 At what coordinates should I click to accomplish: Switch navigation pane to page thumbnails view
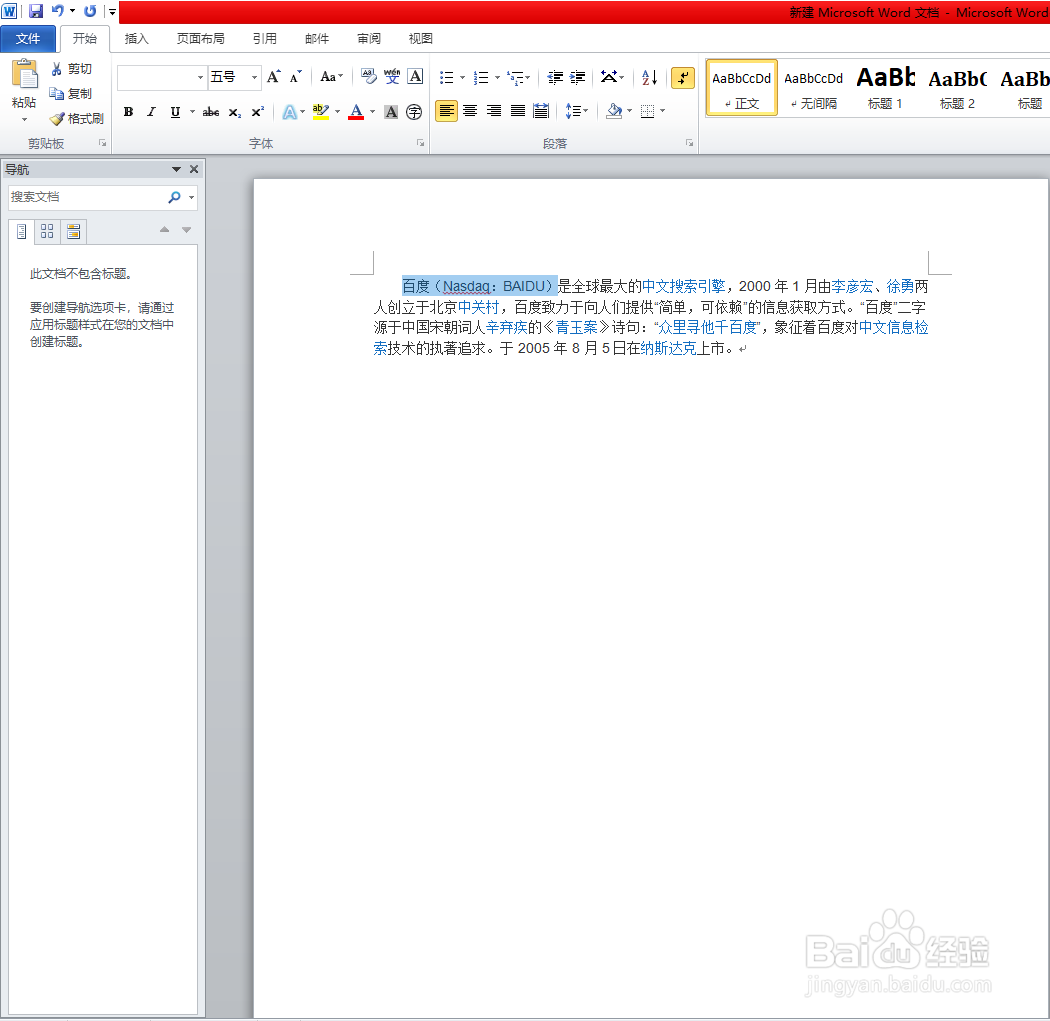point(47,232)
